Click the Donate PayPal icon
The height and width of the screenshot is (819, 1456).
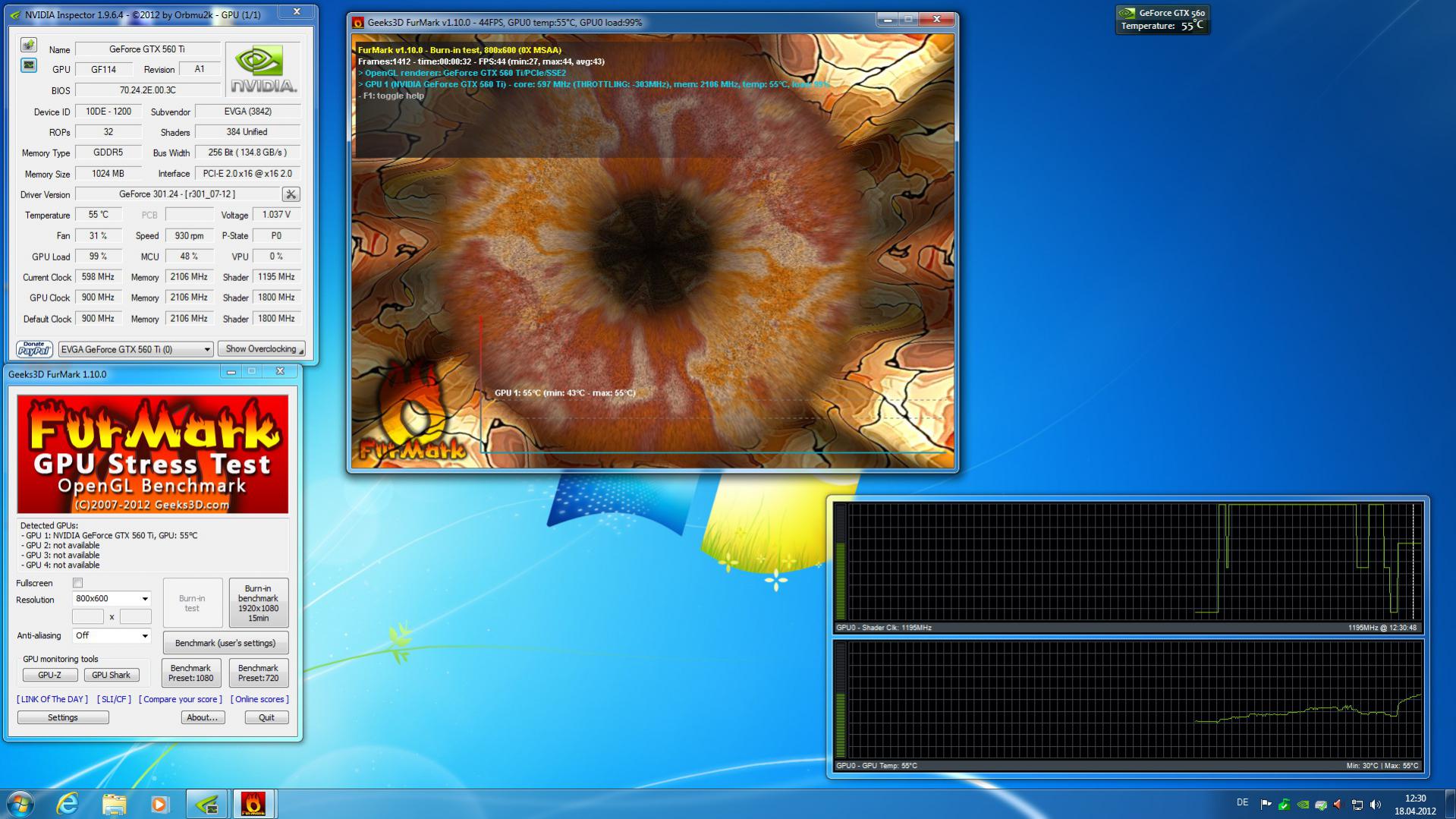(34, 348)
